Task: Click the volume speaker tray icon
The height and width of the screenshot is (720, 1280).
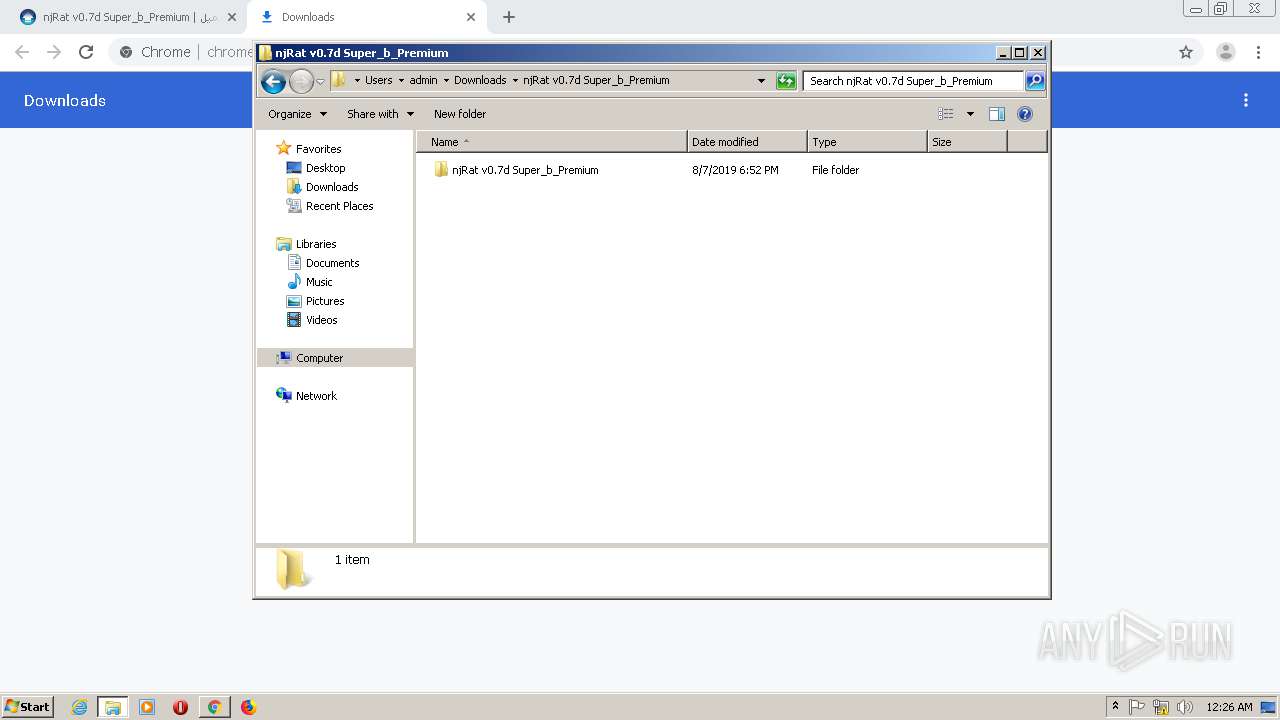Action: [x=1185, y=707]
